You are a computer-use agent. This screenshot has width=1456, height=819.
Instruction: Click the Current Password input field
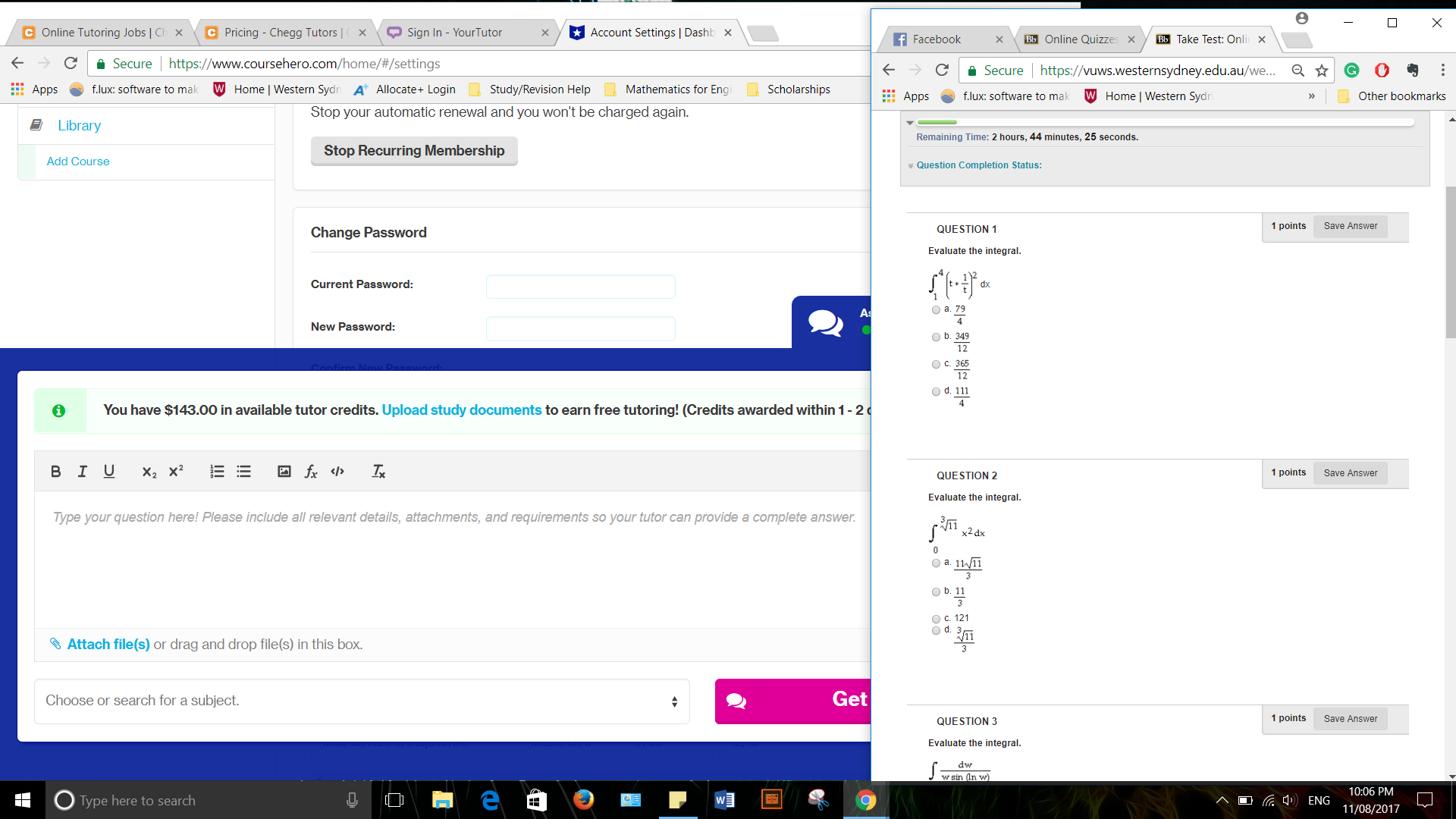tap(580, 284)
